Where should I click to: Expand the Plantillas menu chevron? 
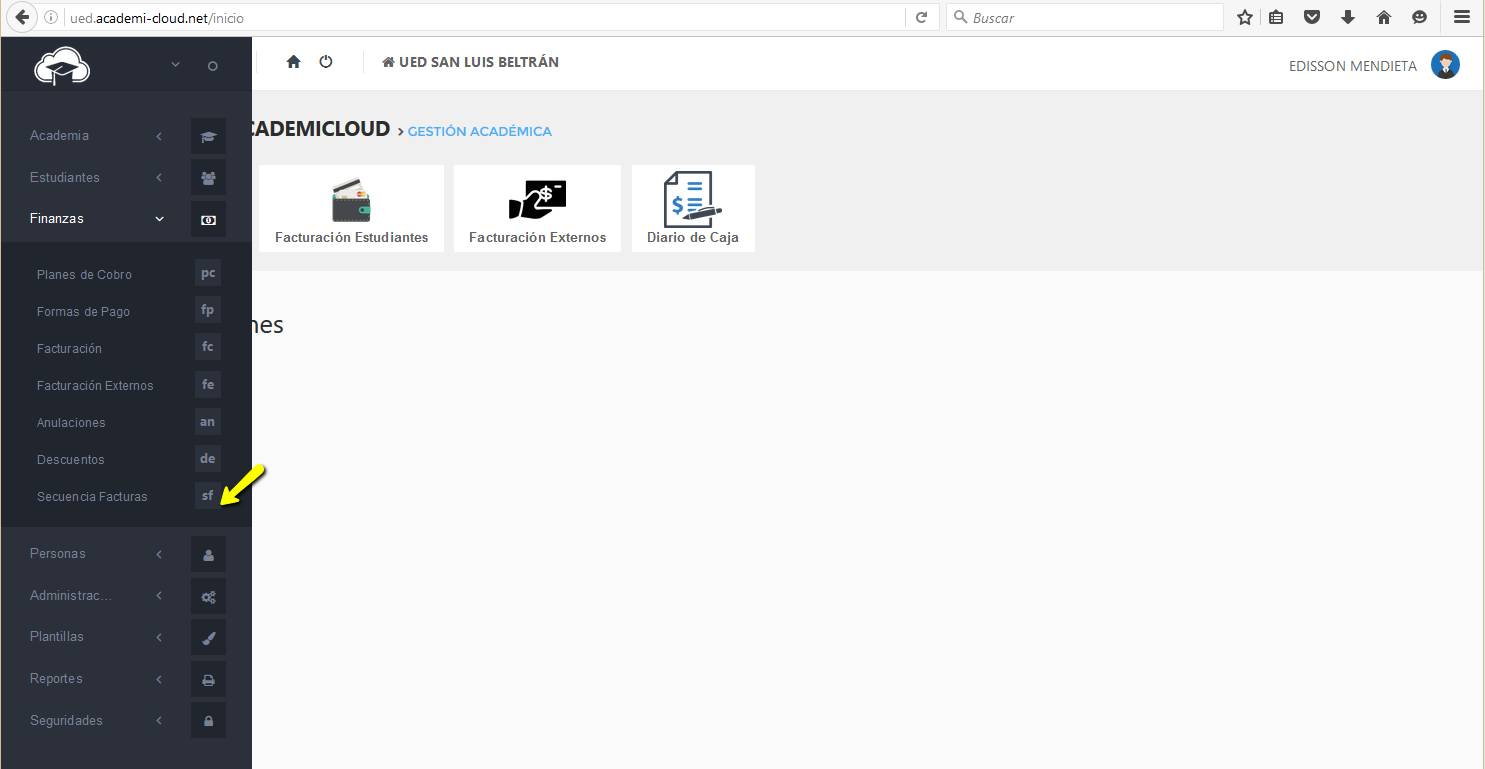[x=159, y=637]
